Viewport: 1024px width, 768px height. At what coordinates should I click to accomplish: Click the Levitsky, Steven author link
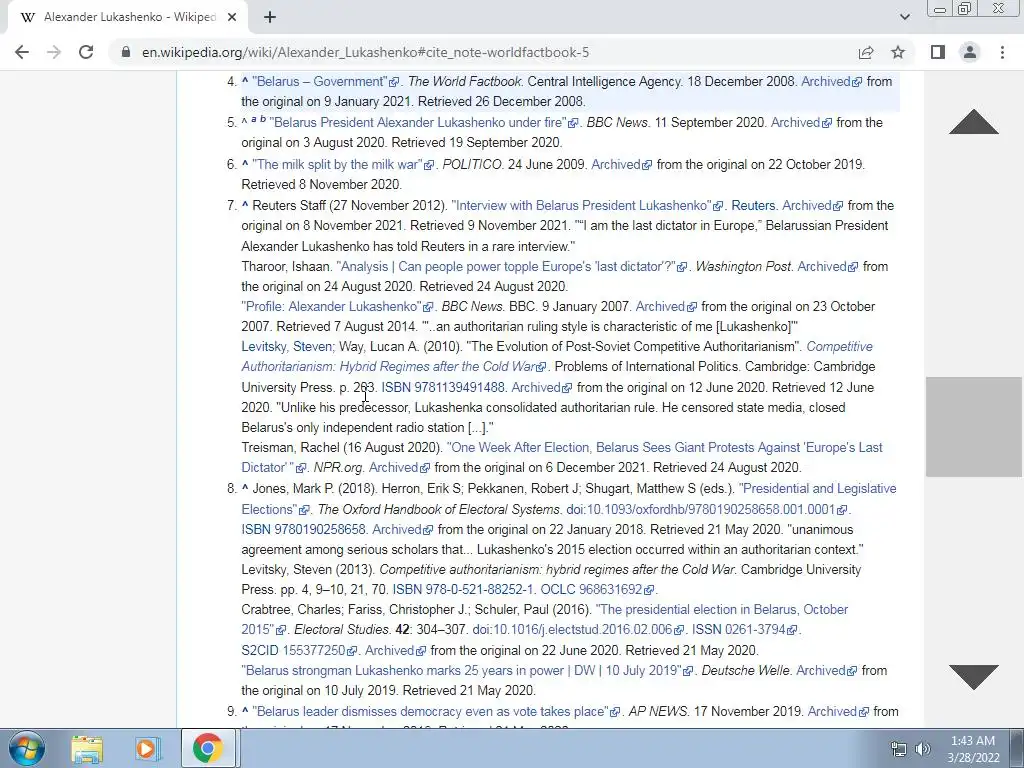287,347
